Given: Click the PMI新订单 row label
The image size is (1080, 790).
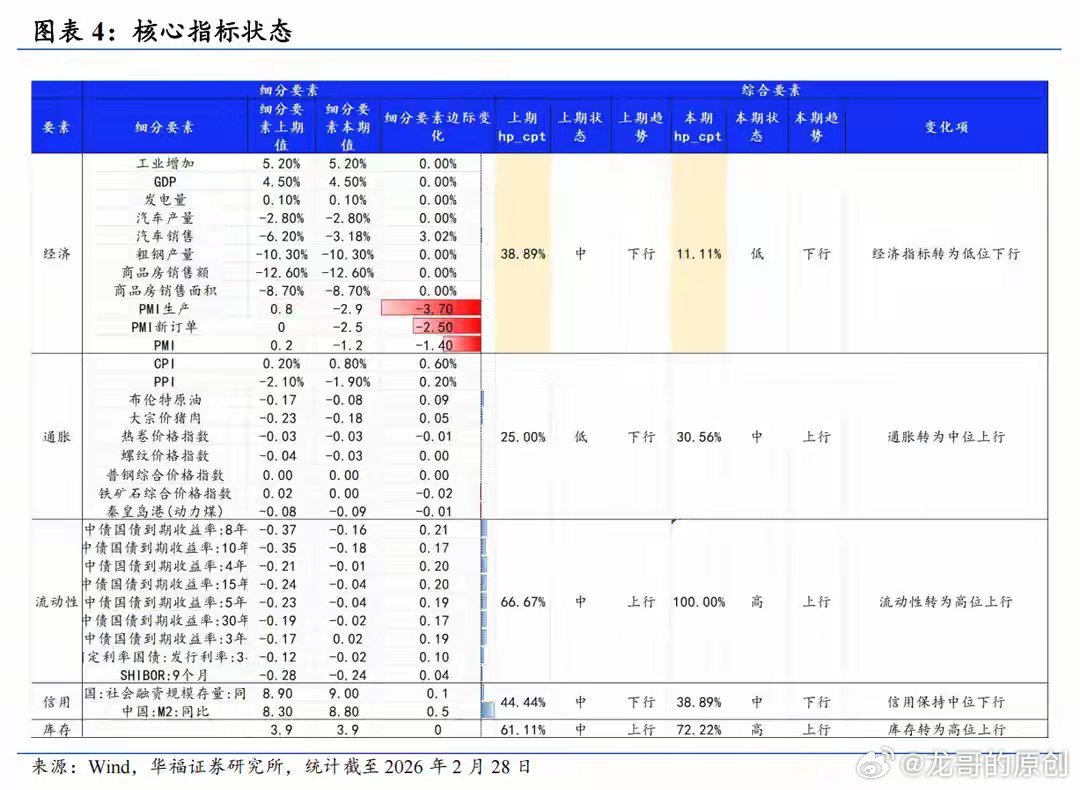Looking at the screenshot, I should pyautogui.click(x=164, y=327).
